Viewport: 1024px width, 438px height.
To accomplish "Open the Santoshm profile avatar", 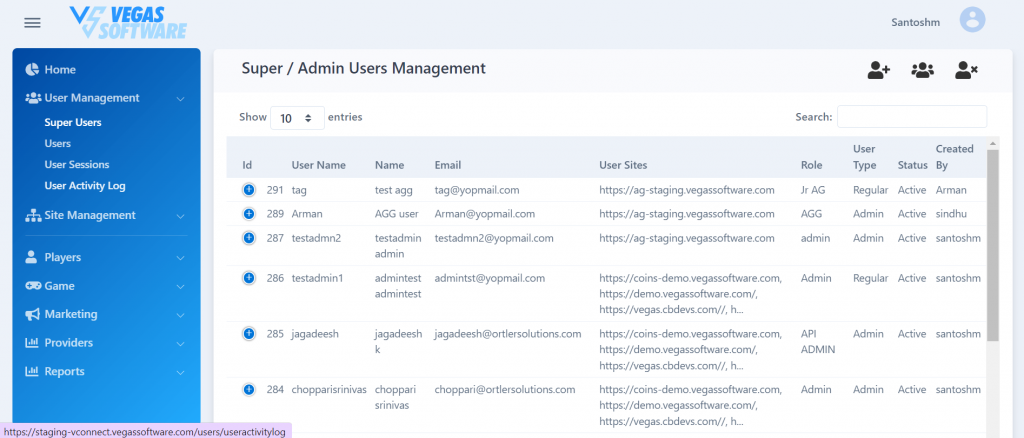I will 972,20.
